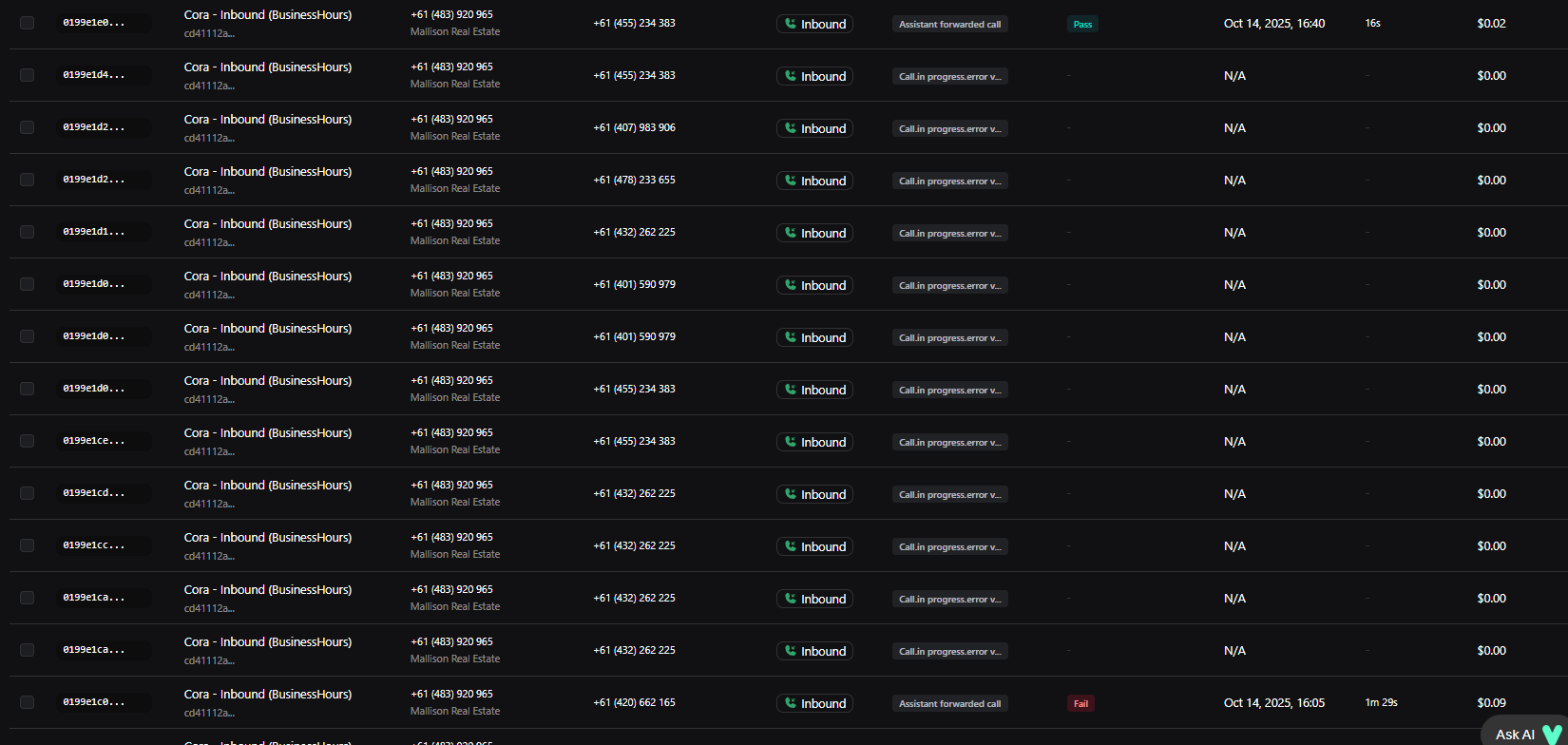Viewport: 1568px width, 745px height.
Task: Select customer number +61 (420) 662 165
Action: tap(634, 702)
